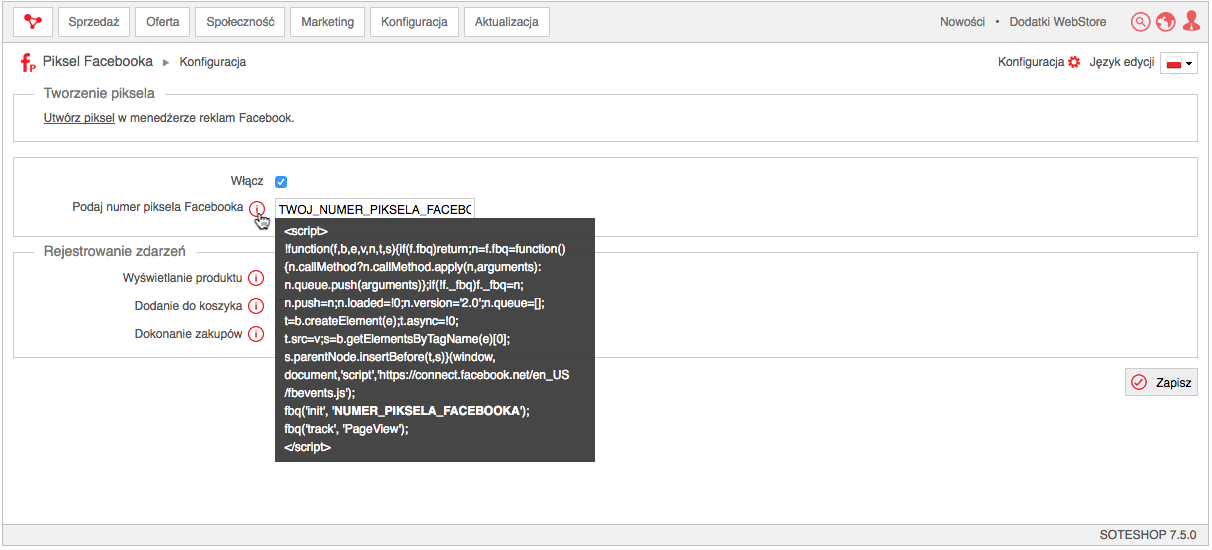Click the SOTESHOP 7.5.0 version text

1147,535
